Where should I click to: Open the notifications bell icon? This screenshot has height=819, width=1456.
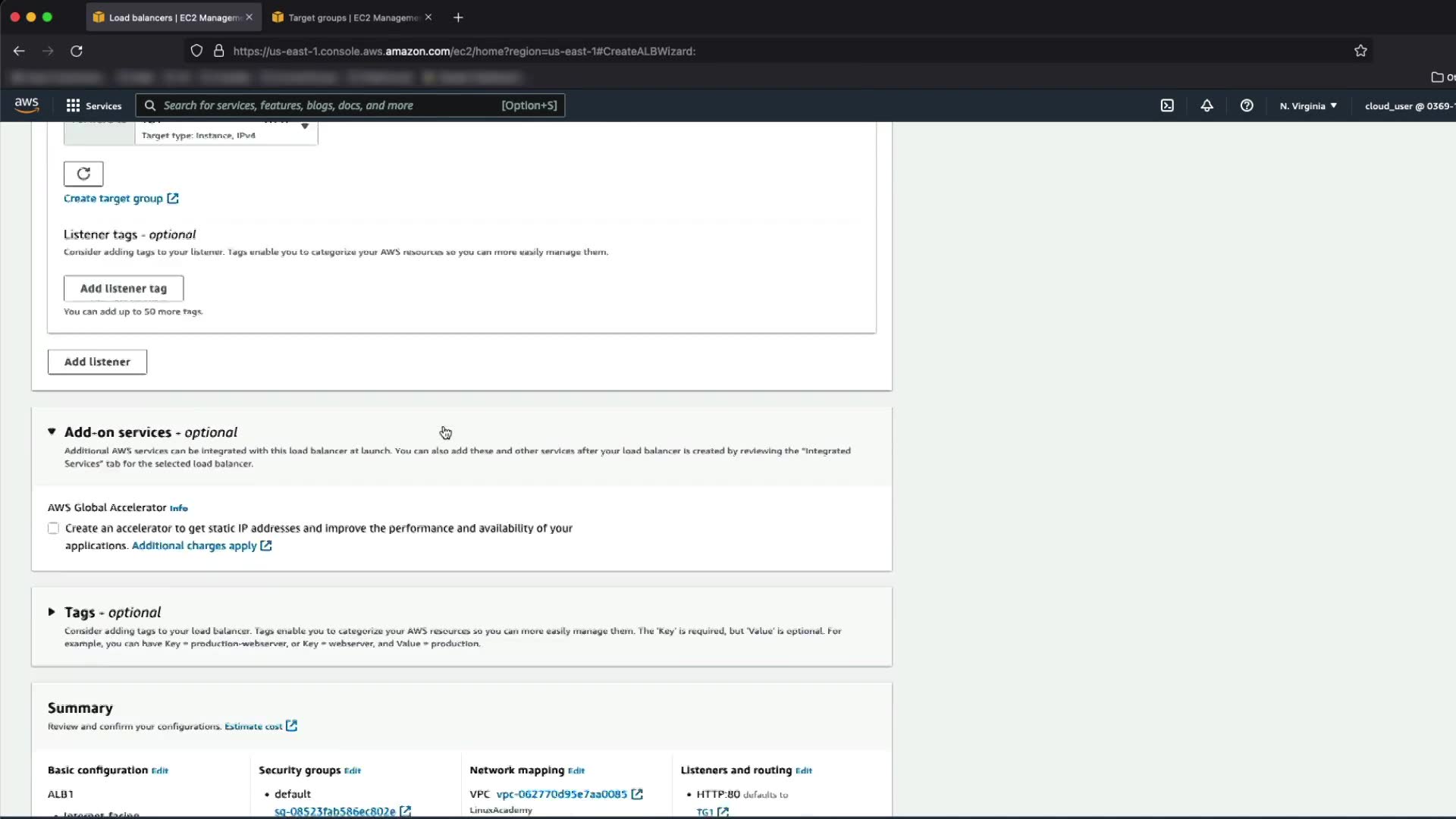tap(1207, 105)
